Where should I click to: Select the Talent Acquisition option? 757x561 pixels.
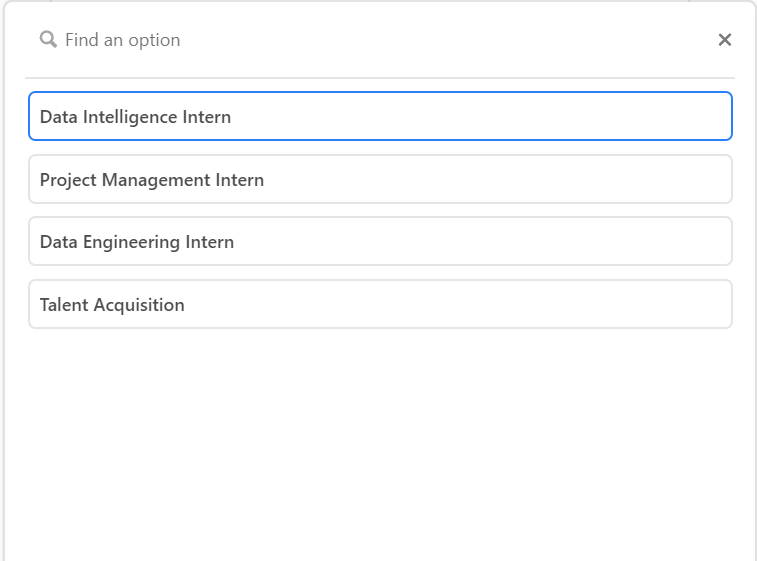(380, 304)
